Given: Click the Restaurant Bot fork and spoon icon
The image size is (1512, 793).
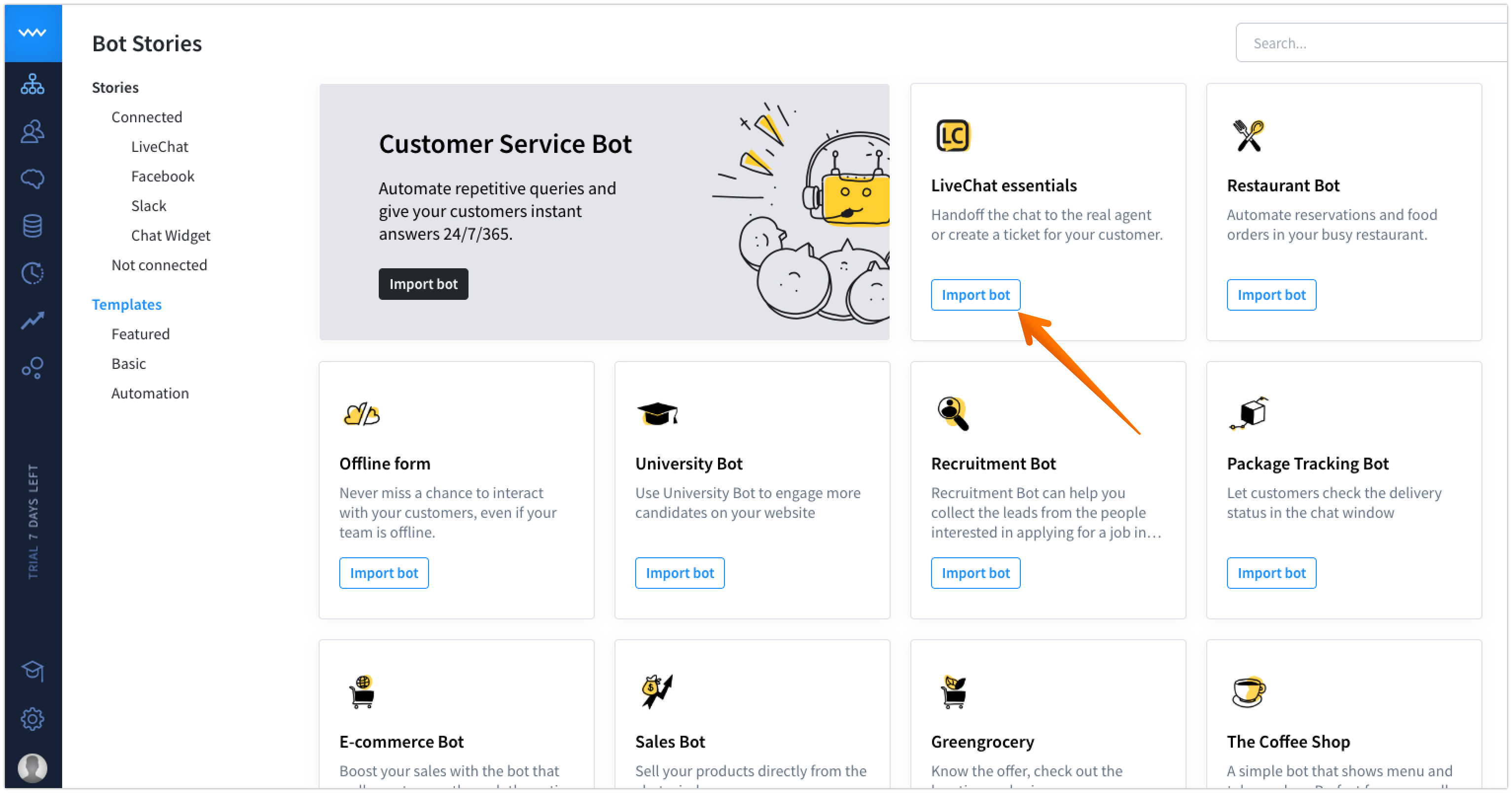Looking at the screenshot, I should 1249,136.
